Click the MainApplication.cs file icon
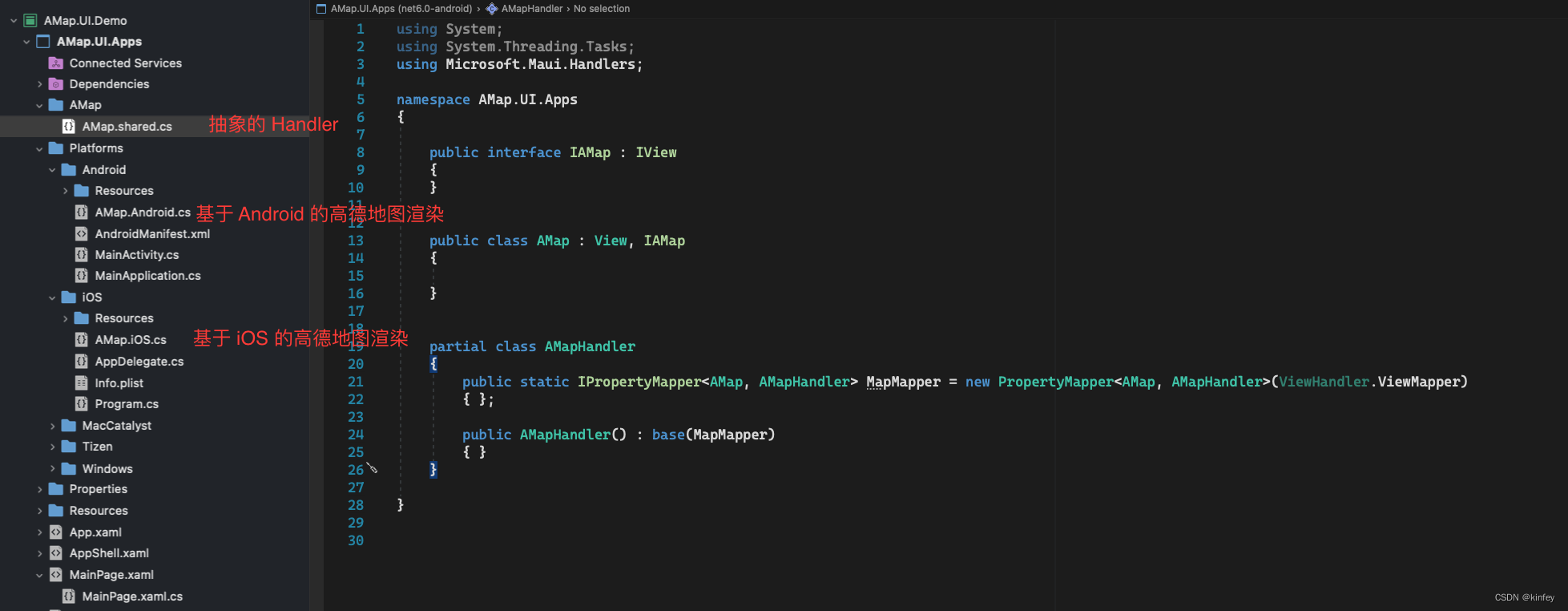This screenshot has height=611, width=1568. point(82,276)
